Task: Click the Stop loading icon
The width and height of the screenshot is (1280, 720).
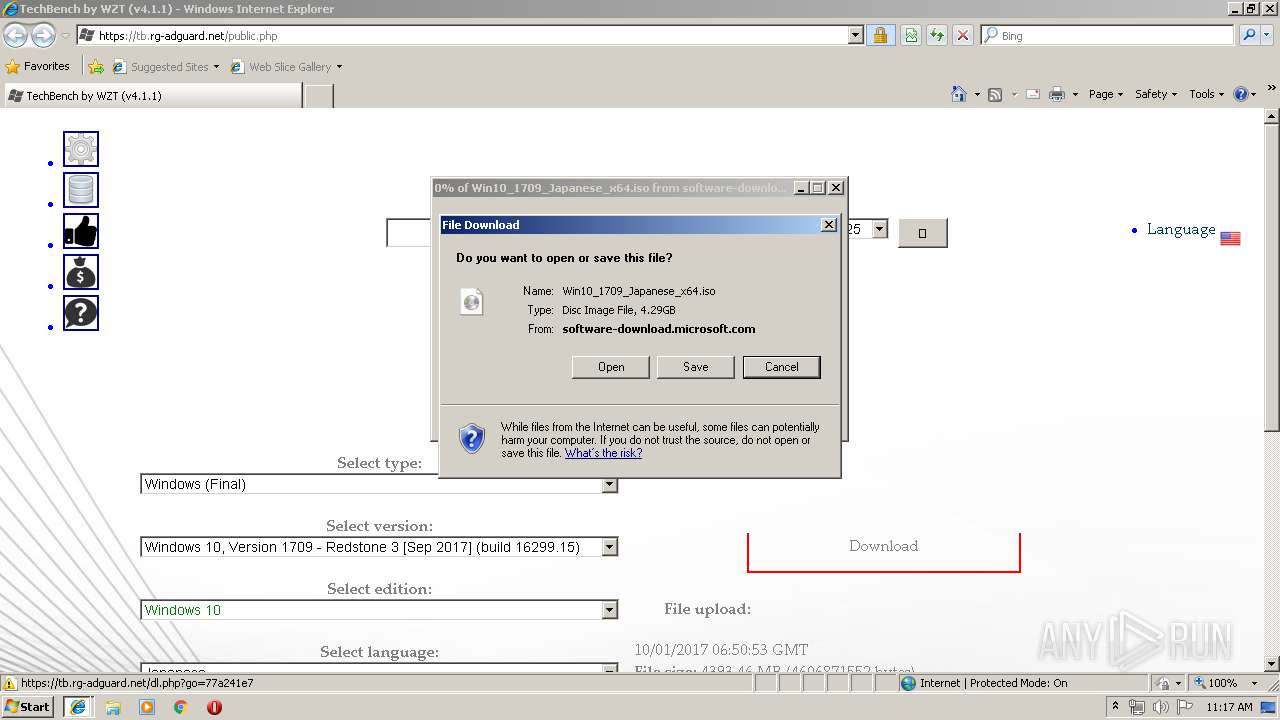Action: coord(962,36)
